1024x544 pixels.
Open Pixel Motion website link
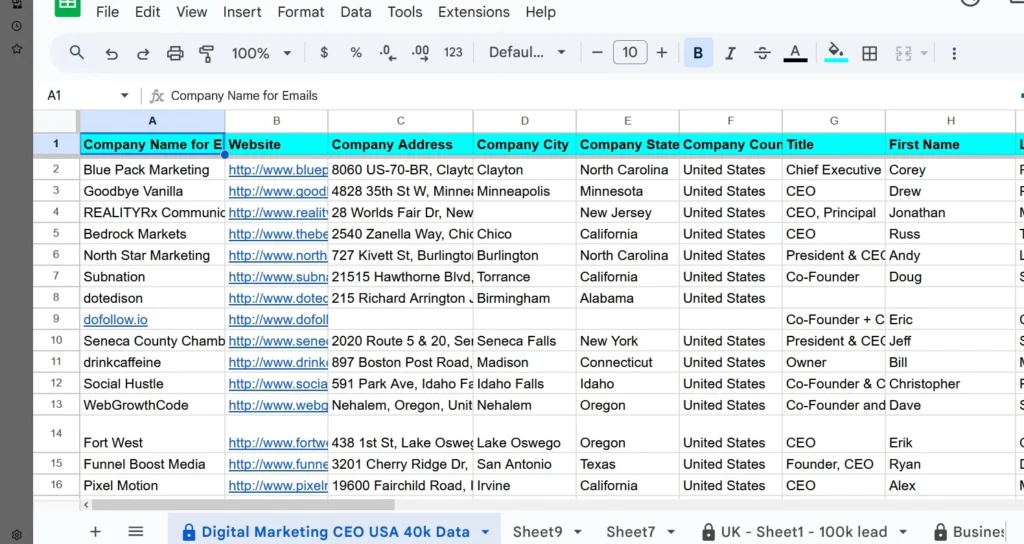278,486
